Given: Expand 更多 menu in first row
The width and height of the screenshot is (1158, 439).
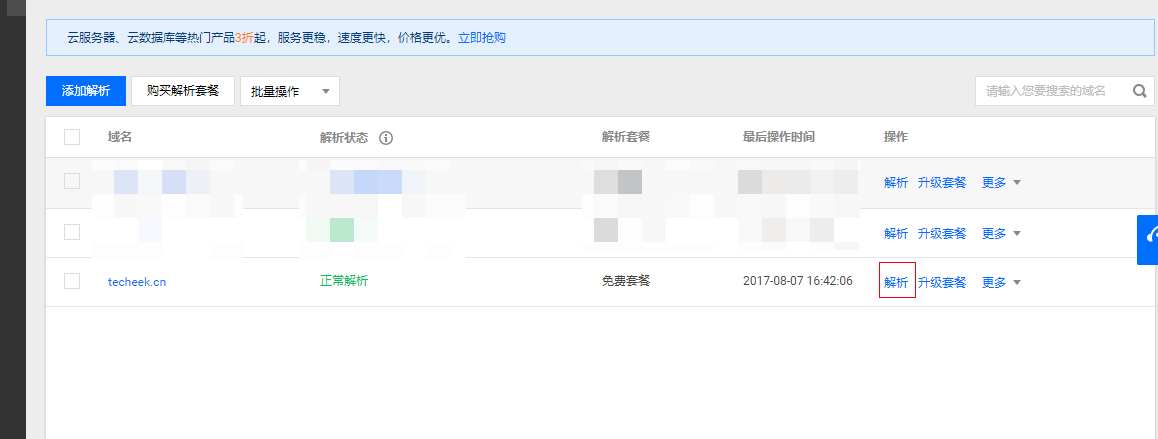Looking at the screenshot, I should pos(1001,182).
